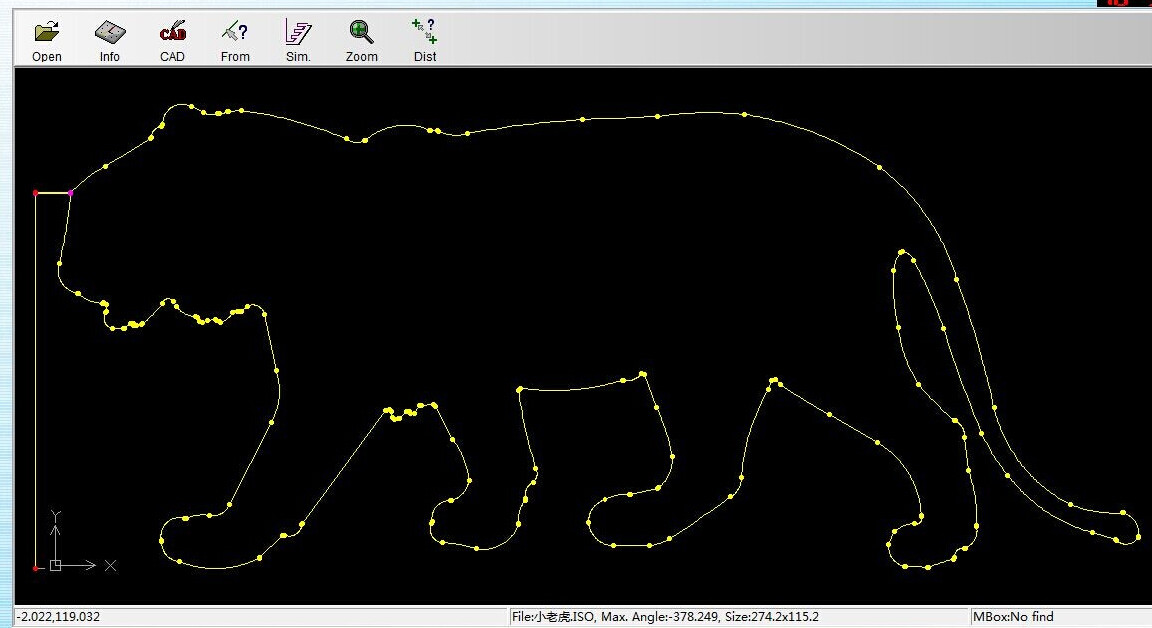Click the red indicator at top-right corner
The width and height of the screenshot is (1152, 628).
[1124, 3]
